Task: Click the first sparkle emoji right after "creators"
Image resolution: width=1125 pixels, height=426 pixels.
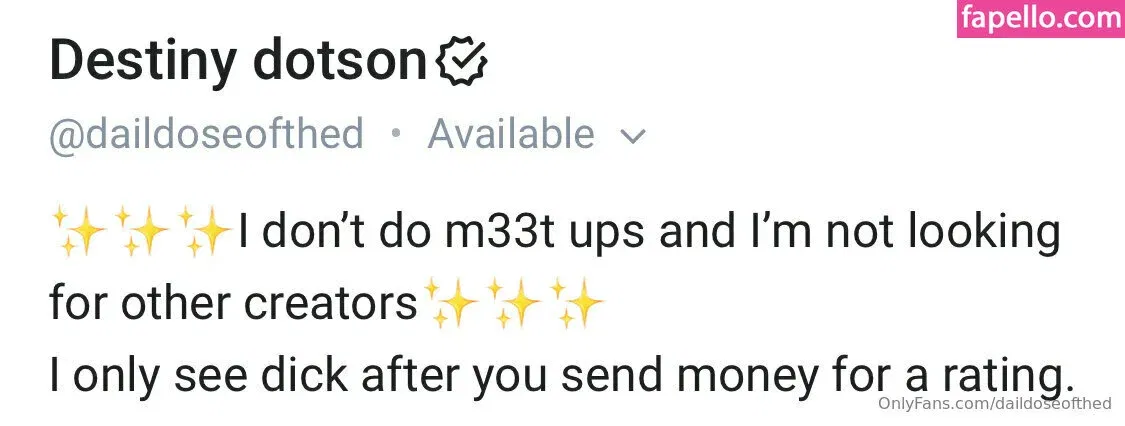Action: tap(451, 303)
